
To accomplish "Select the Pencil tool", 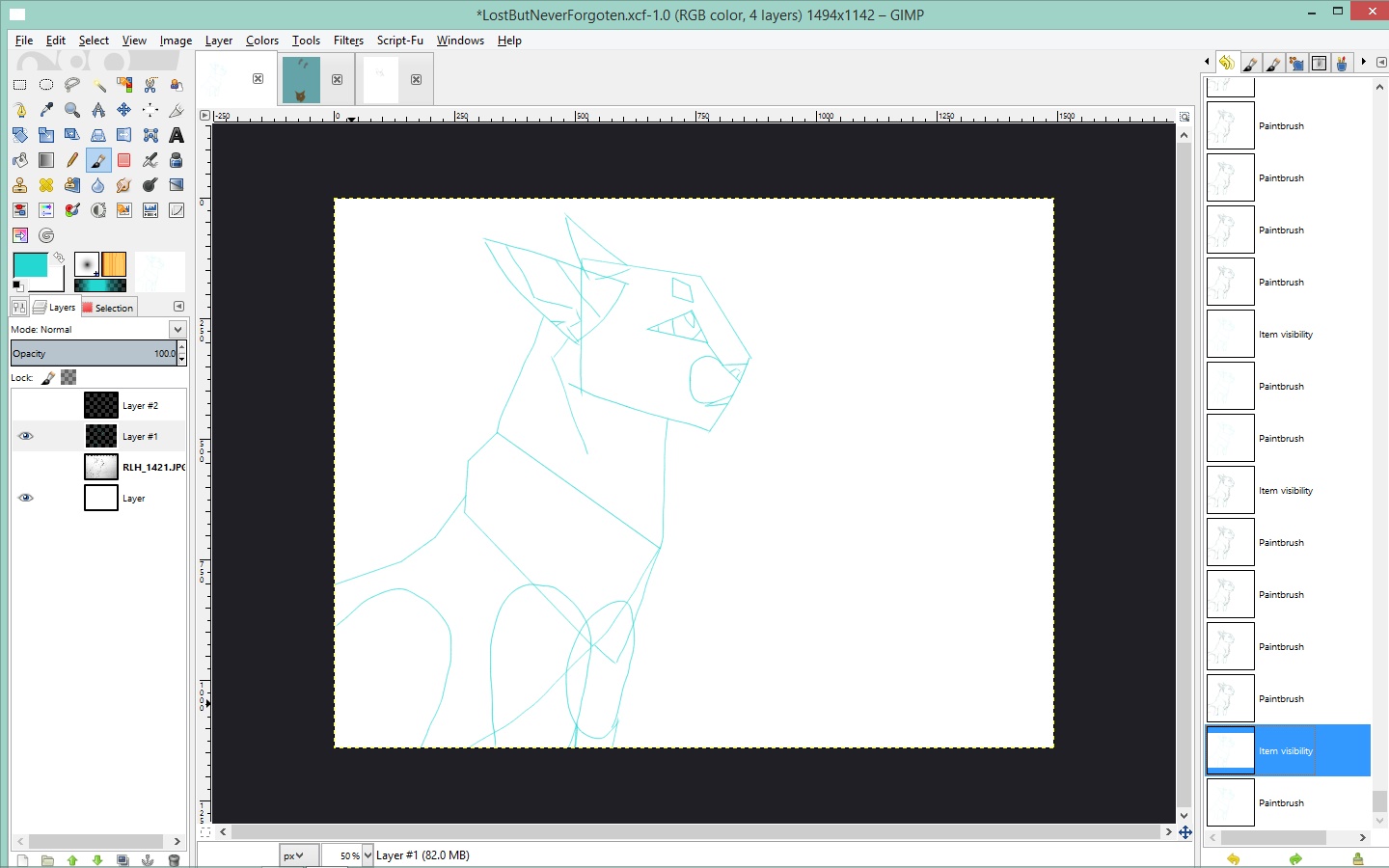I will [72, 160].
